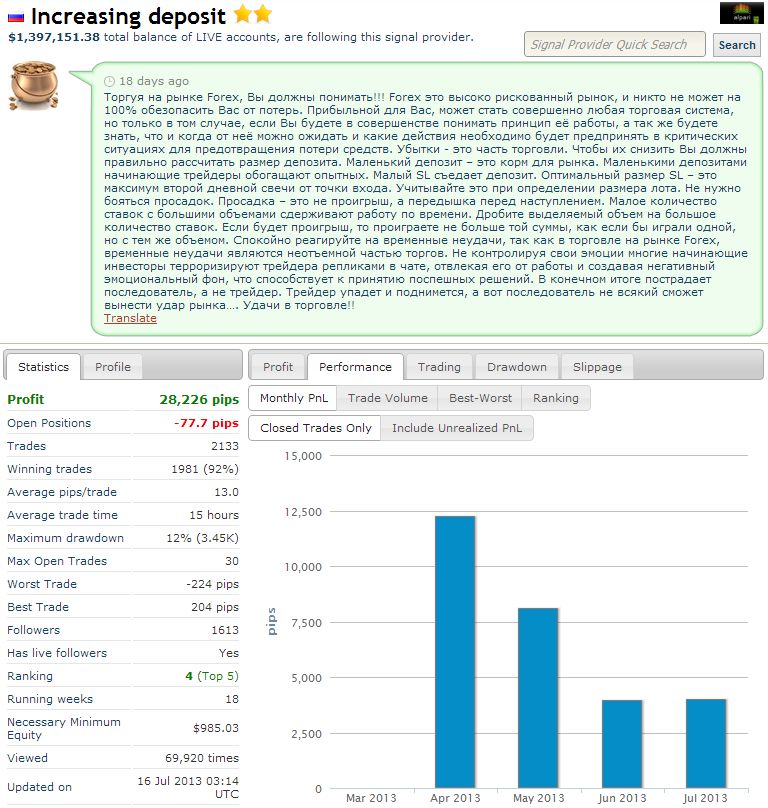Viewport: 768px width, 808px height.
Task: Select the Performance tab
Action: pos(355,367)
